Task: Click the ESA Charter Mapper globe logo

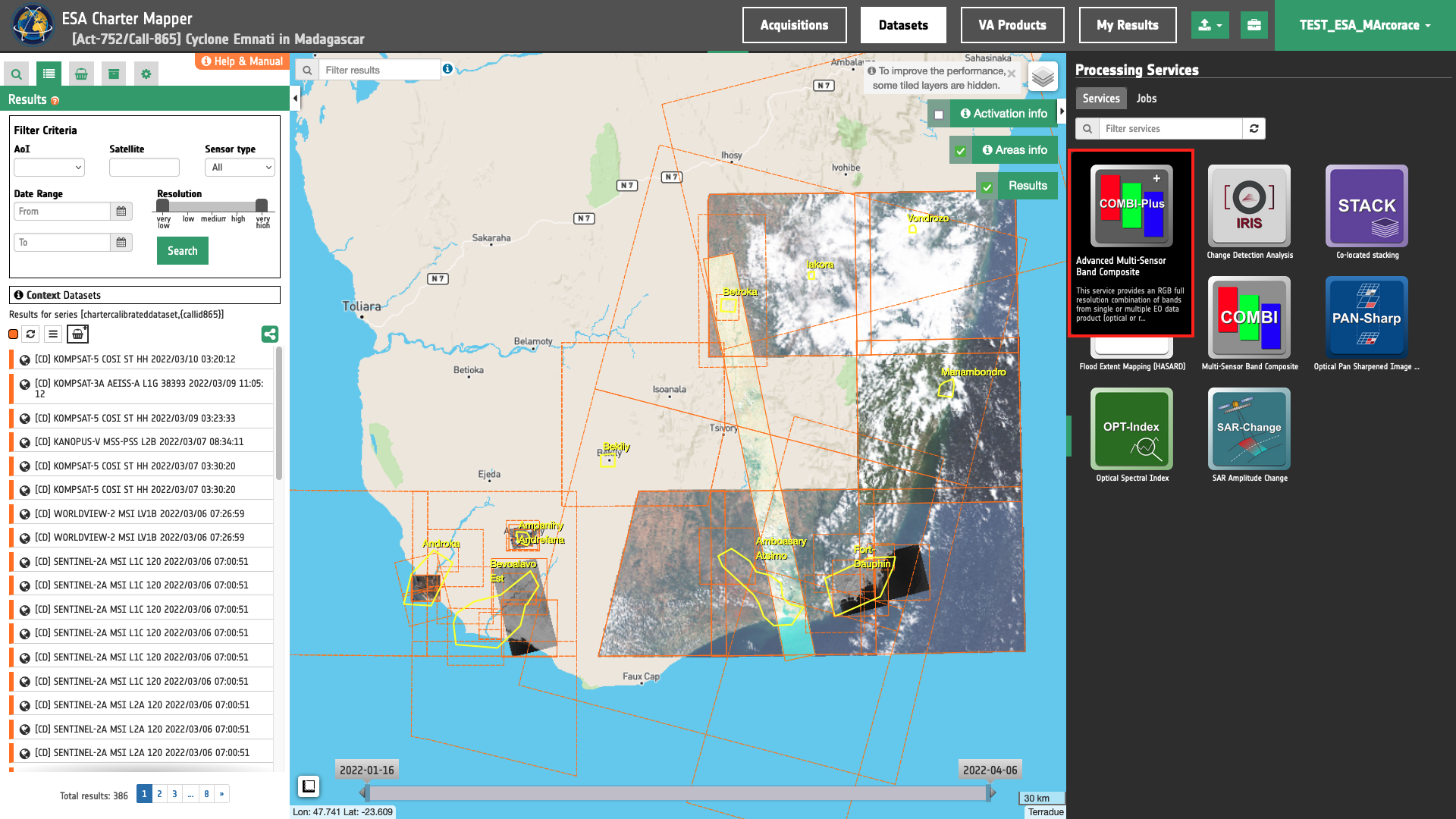Action: [x=33, y=25]
